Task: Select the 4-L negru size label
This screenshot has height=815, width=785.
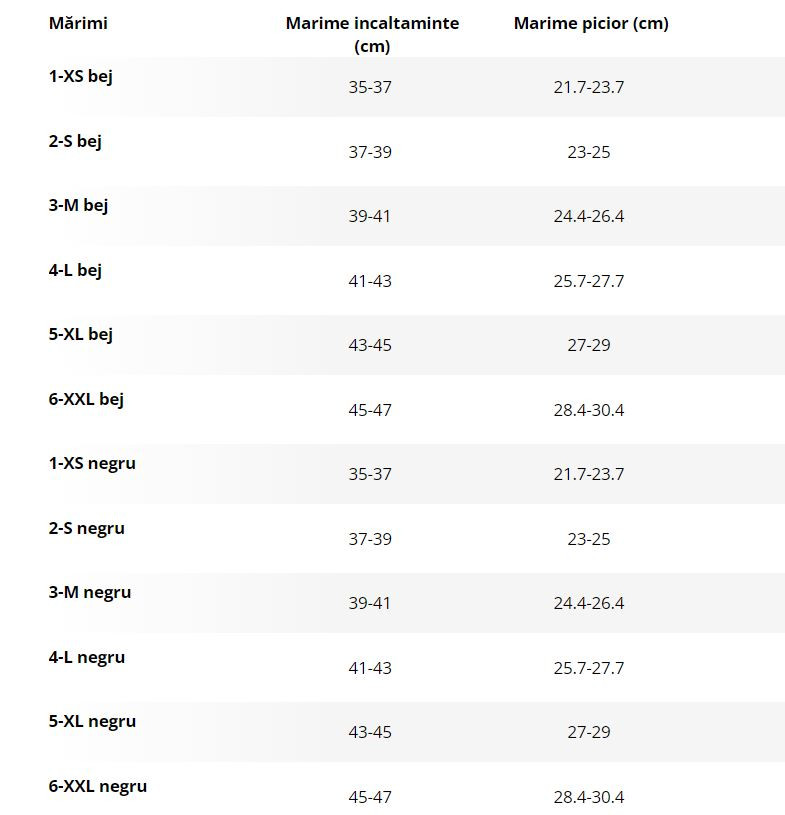Action: pyautogui.click(x=87, y=658)
